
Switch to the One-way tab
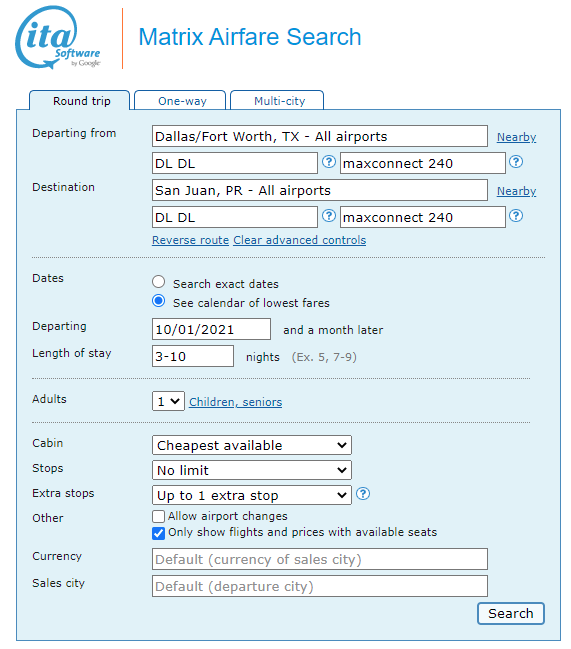[x=180, y=101]
